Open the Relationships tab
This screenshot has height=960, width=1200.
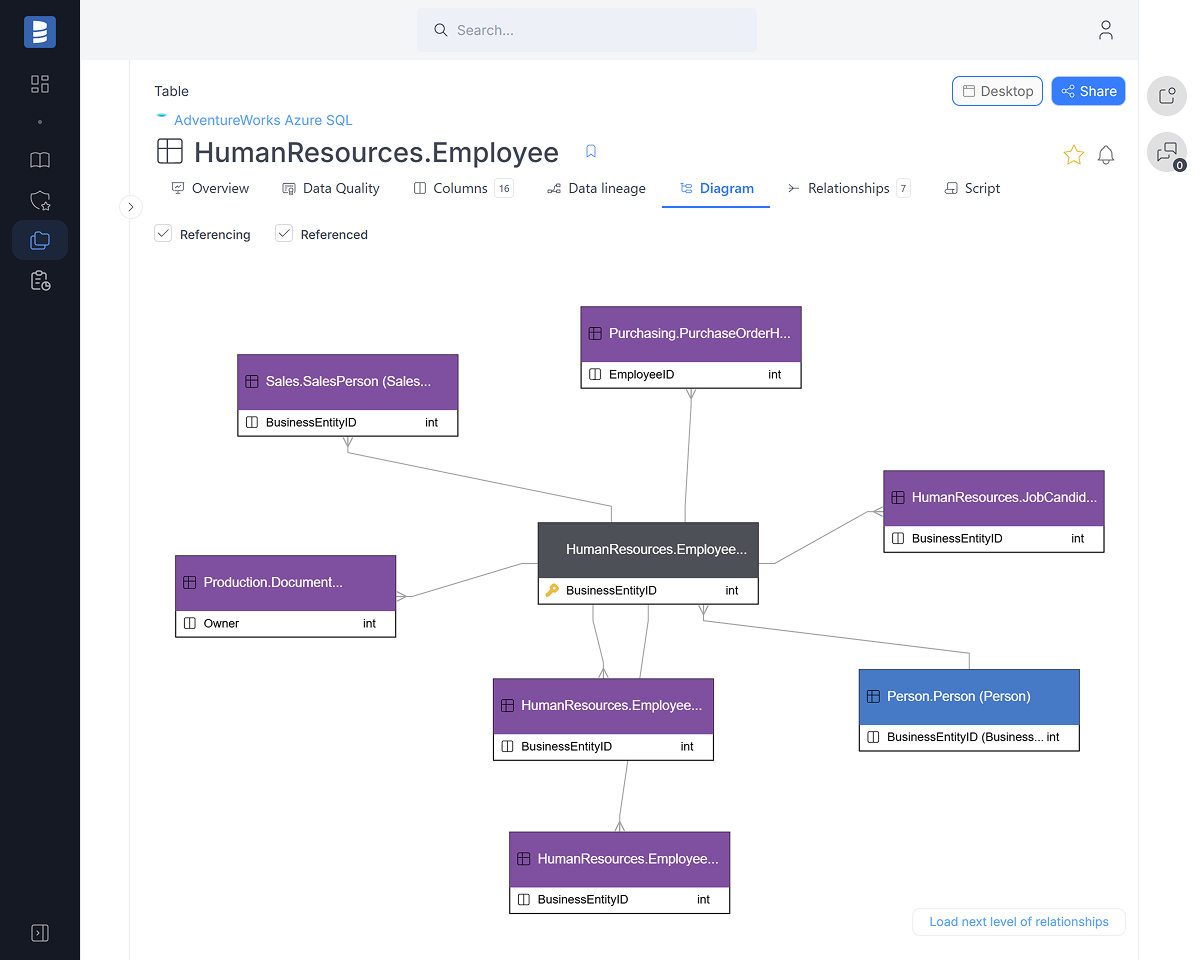pos(848,188)
